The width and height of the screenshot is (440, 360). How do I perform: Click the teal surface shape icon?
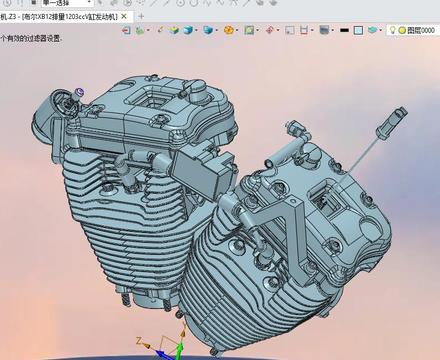point(373,30)
